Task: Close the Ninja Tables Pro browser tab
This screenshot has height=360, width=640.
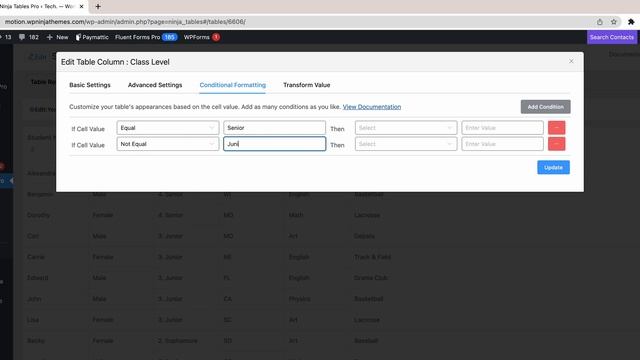Action: [81, 7]
